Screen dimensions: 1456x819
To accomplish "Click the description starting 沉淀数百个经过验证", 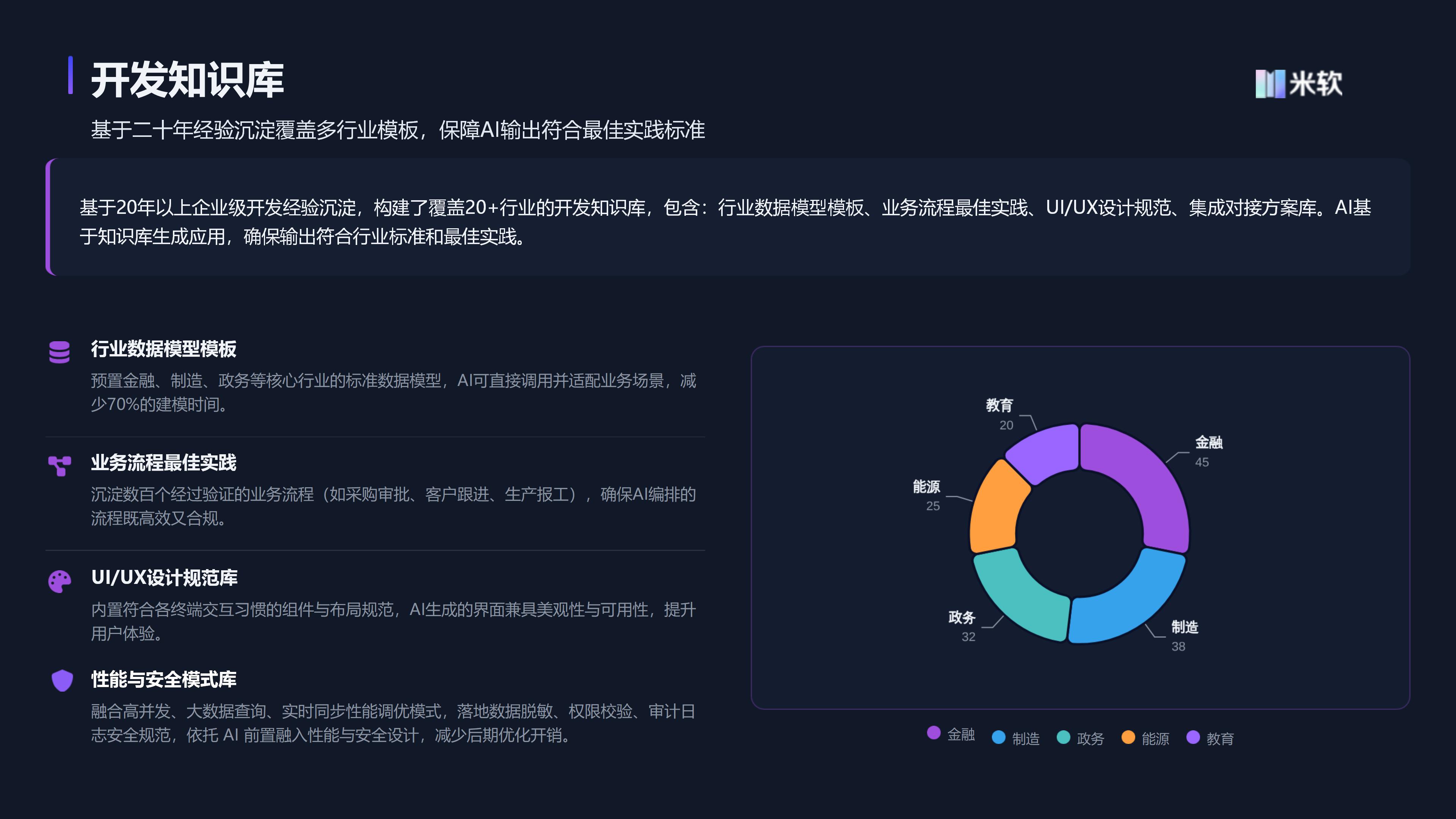I will tap(394, 507).
